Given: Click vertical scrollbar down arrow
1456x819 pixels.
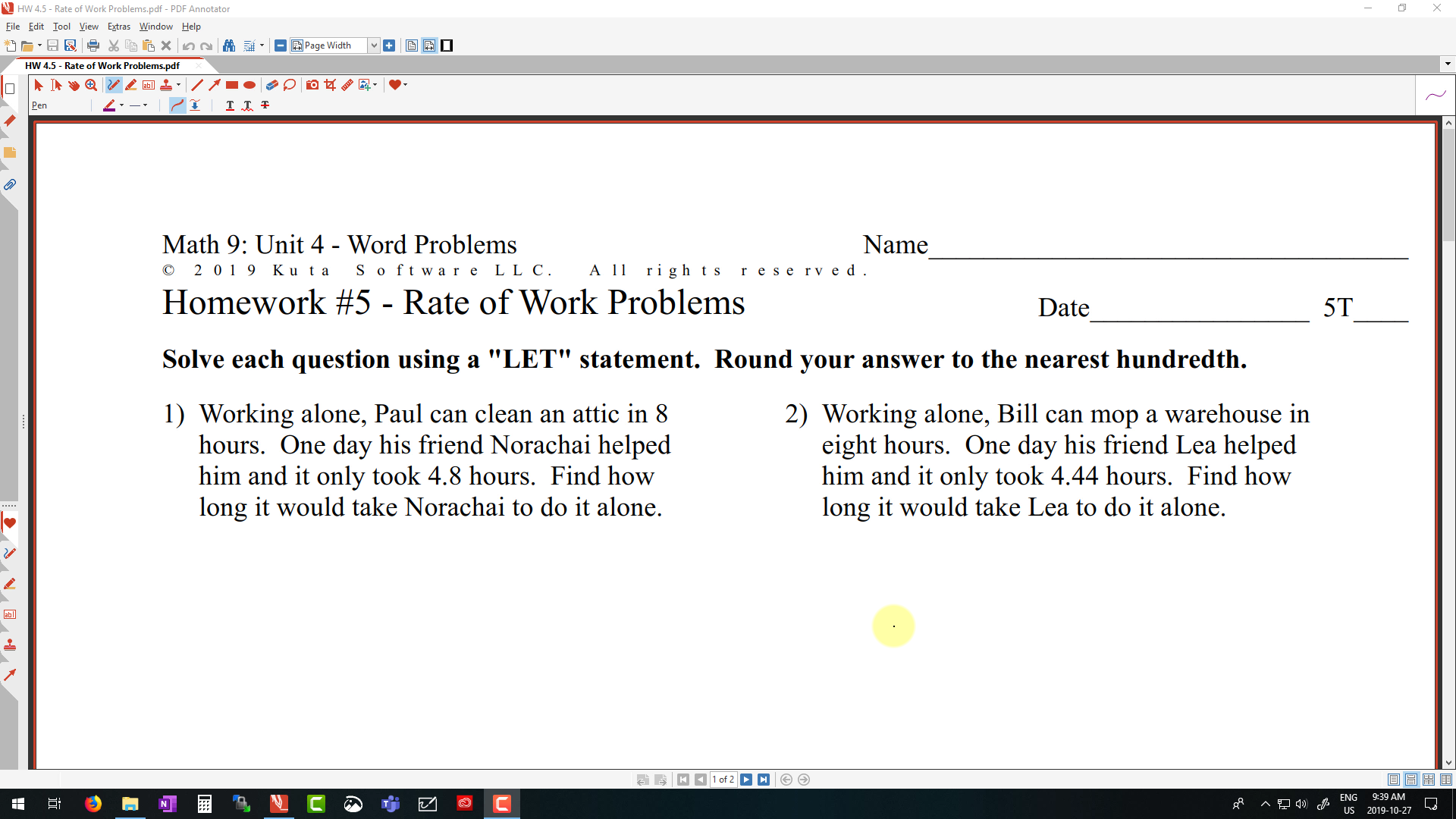Looking at the screenshot, I should pyautogui.click(x=1448, y=763).
